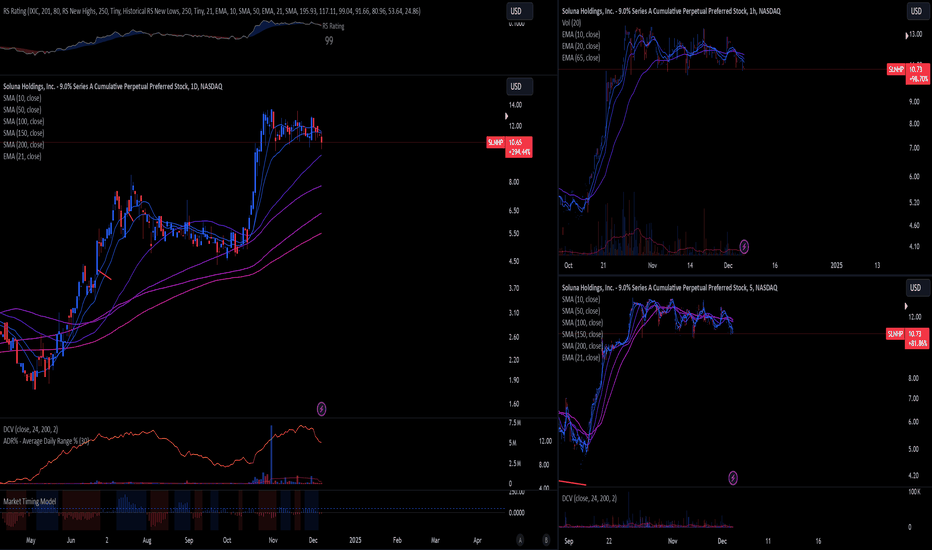Click 22 on the 5-minute chart time axis
This screenshot has width=932, height=550.
[609, 541]
